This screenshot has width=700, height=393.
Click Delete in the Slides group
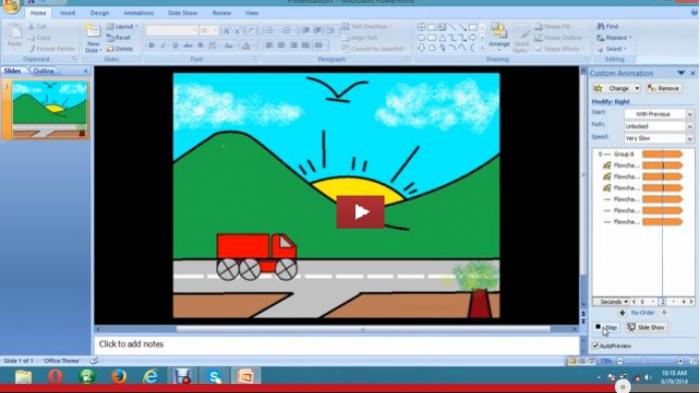tap(120, 49)
